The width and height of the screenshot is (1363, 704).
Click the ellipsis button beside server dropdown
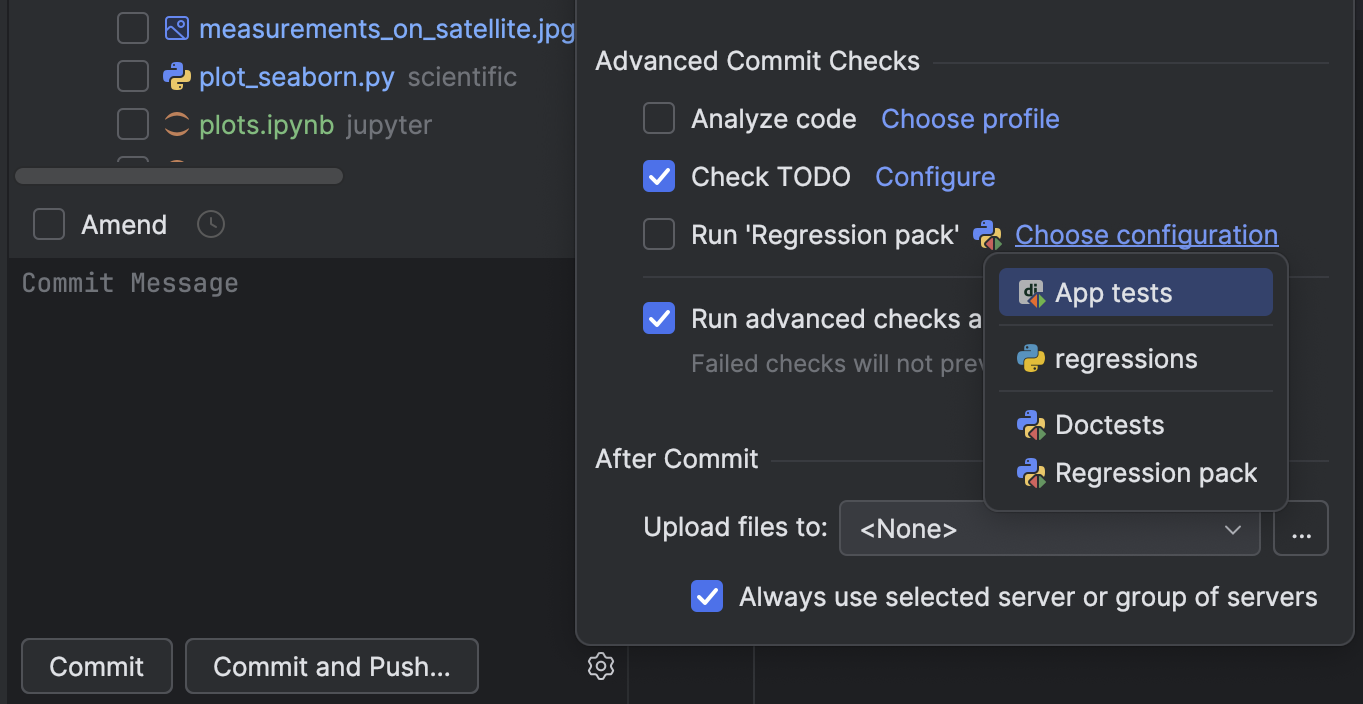click(1300, 529)
